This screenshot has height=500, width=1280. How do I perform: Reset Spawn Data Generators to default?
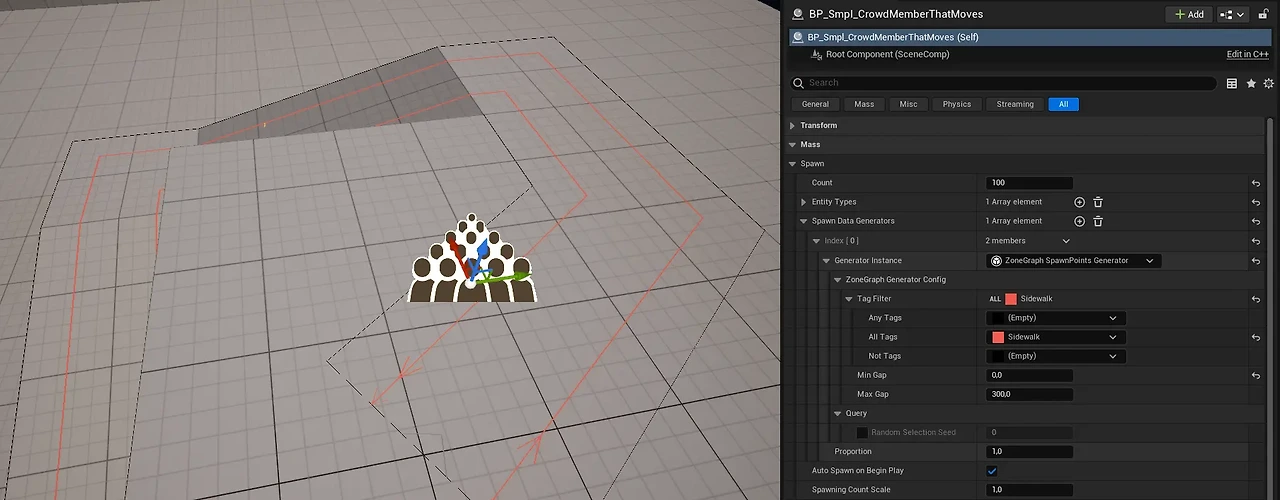click(1256, 221)
